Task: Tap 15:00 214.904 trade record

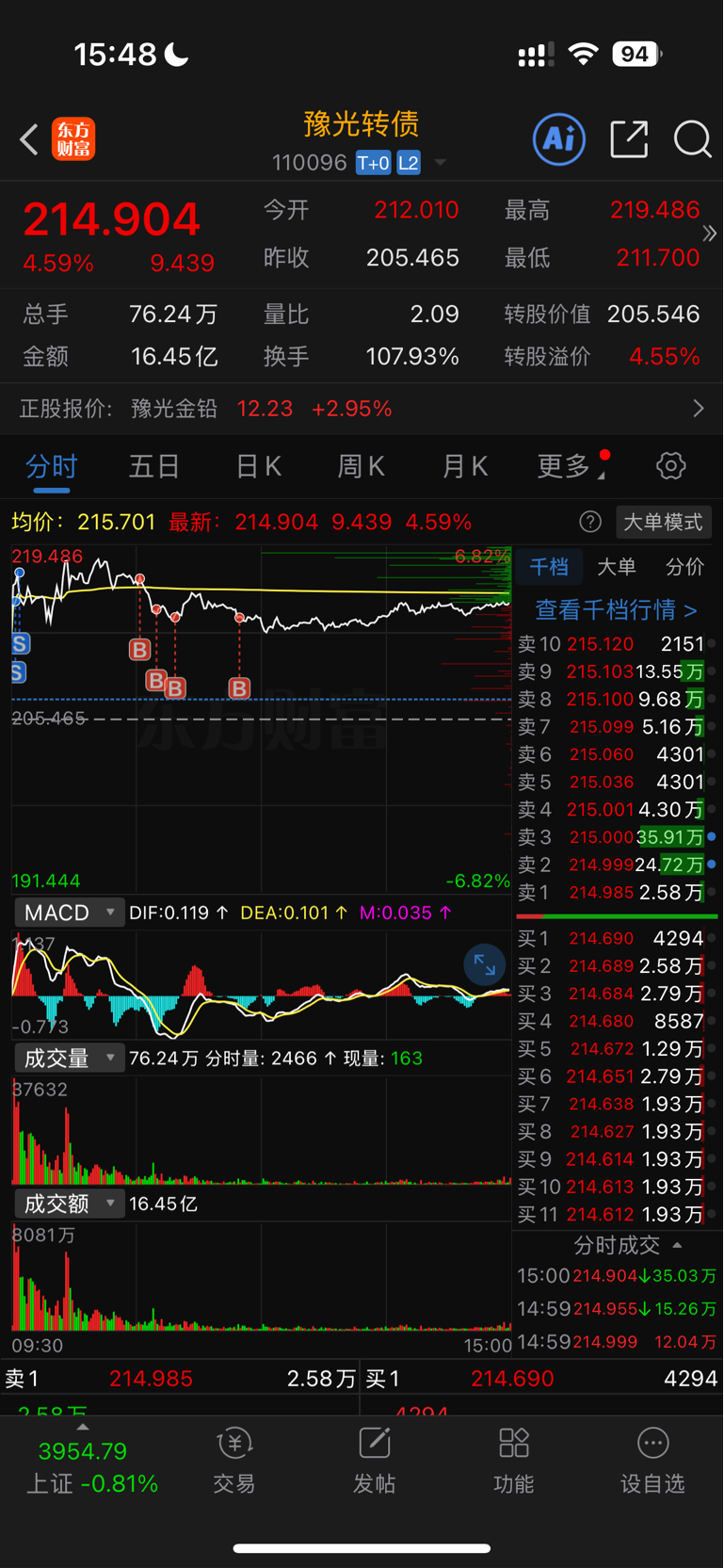Action: click(617, 1276)
